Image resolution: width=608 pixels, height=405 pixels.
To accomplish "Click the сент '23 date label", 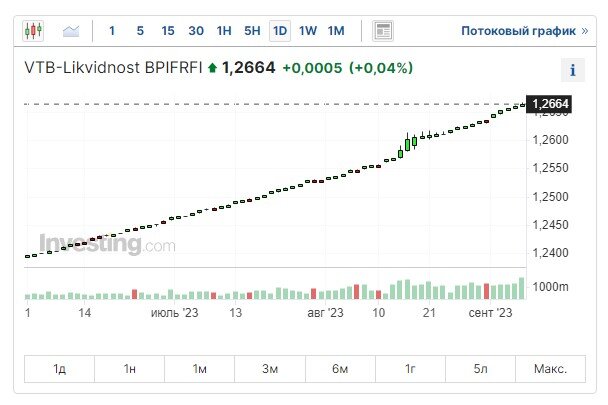I will click(491, 313).
